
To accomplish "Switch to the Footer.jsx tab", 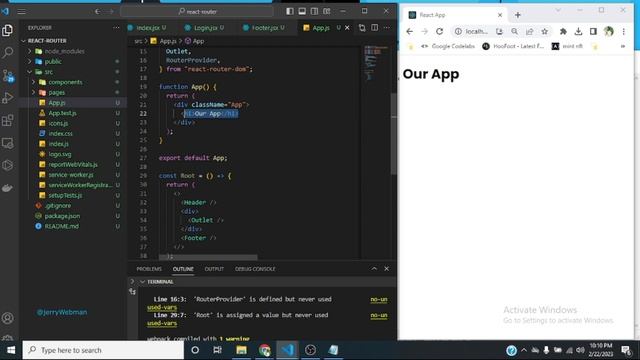I will click(264, 28).
